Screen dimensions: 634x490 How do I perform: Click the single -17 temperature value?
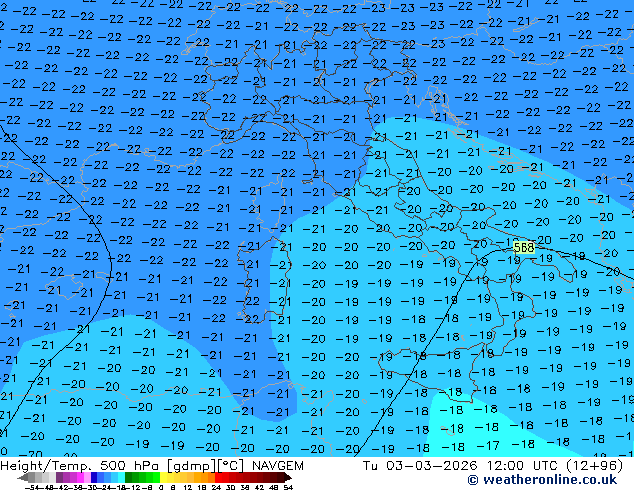pyautogui.click(x=488, y=446)
